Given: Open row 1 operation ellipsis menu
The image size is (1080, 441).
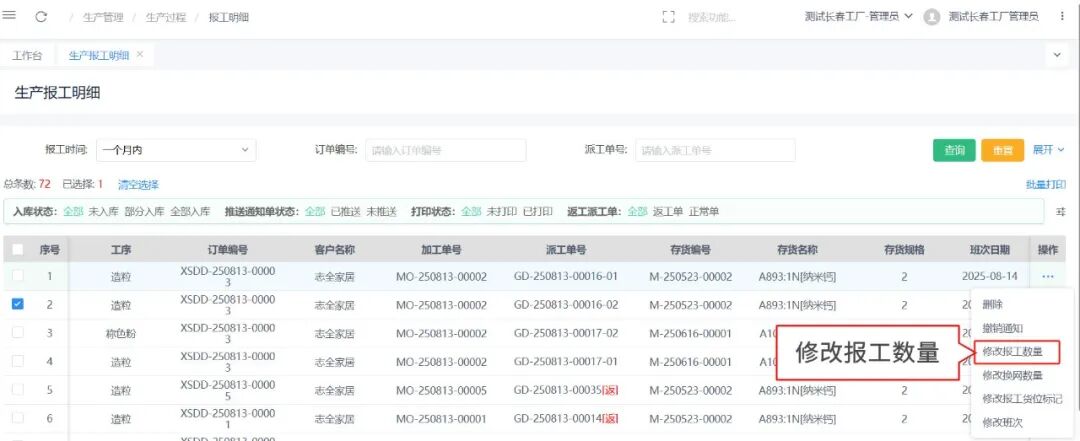Looking at the screenshot, I should 1048,276.
